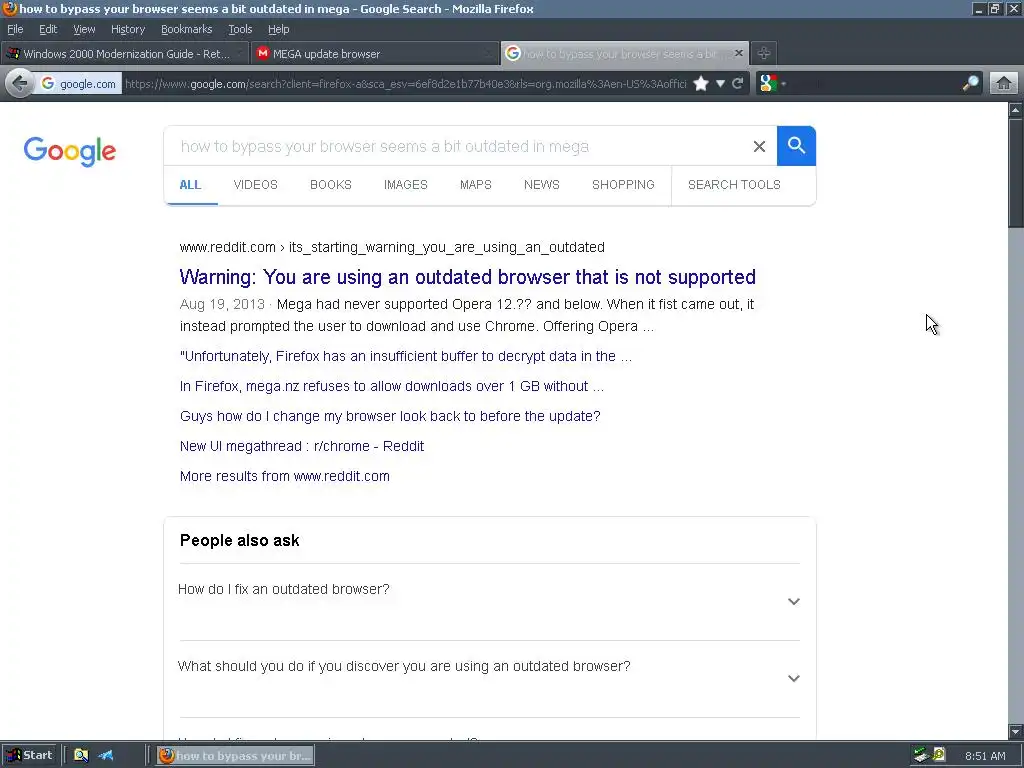Open the 'Unfortunately, Firefox has an insufficient buffer' link
This screenshot has width=1024, height=768.
(x=406, y=356)
